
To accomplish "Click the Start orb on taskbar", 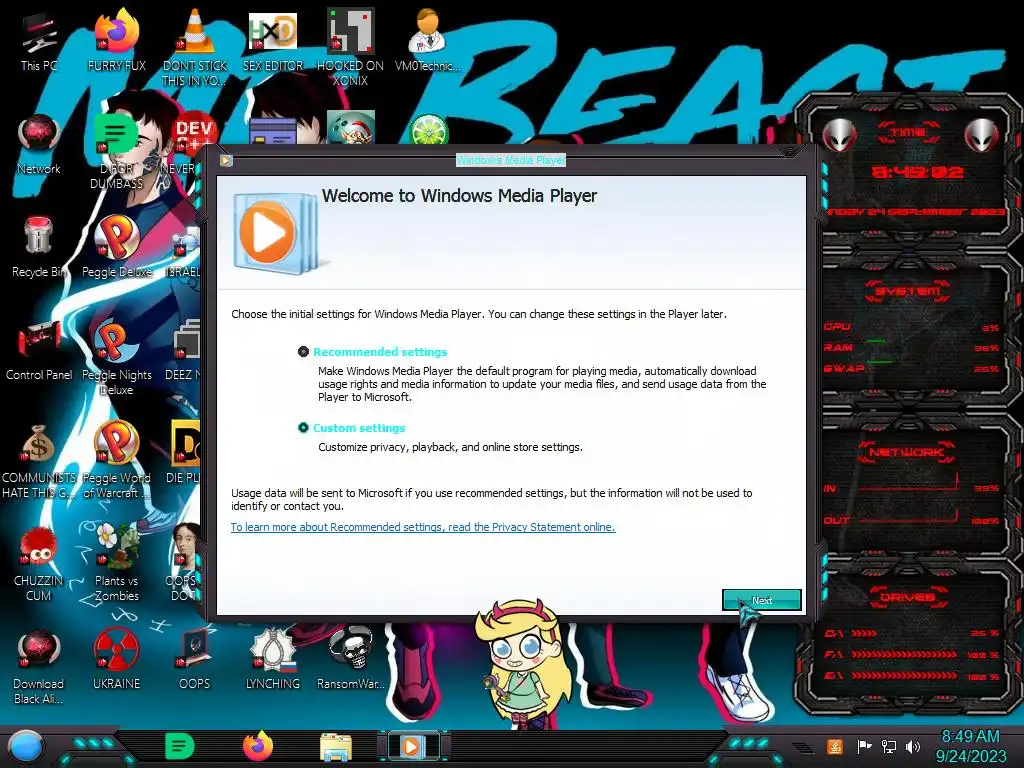I will pyautogui.click(x=26, y=746).
